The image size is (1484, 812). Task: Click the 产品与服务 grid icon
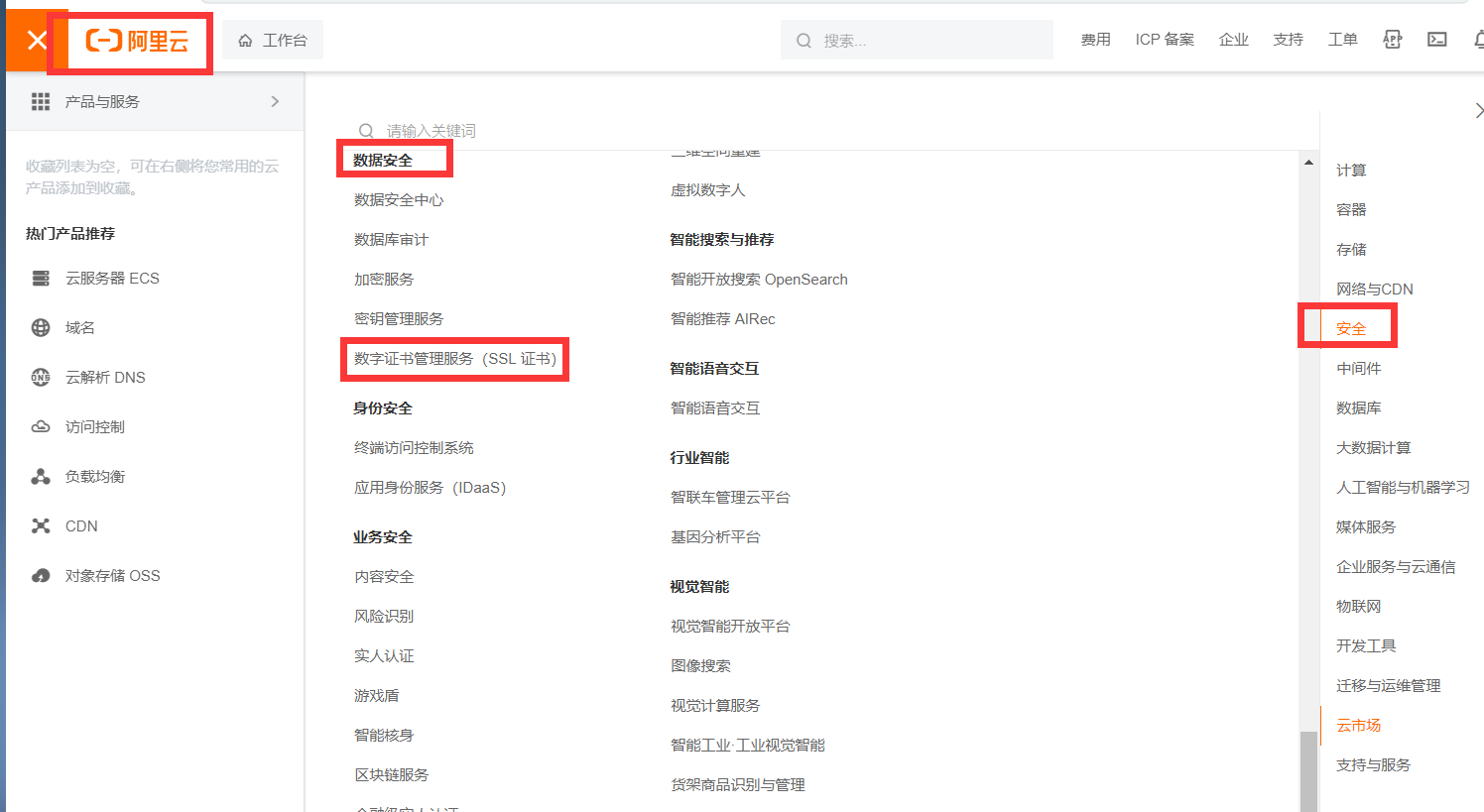41,101
